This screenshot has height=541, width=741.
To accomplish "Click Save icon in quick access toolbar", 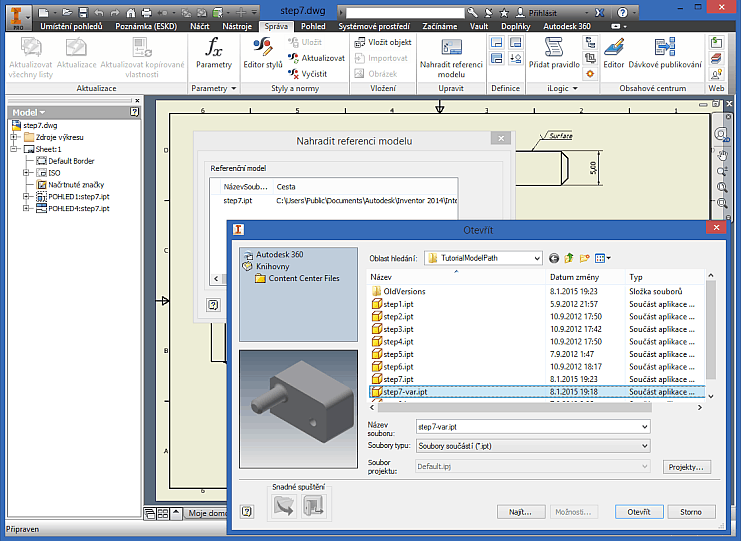I will click(x=84, y=13).
